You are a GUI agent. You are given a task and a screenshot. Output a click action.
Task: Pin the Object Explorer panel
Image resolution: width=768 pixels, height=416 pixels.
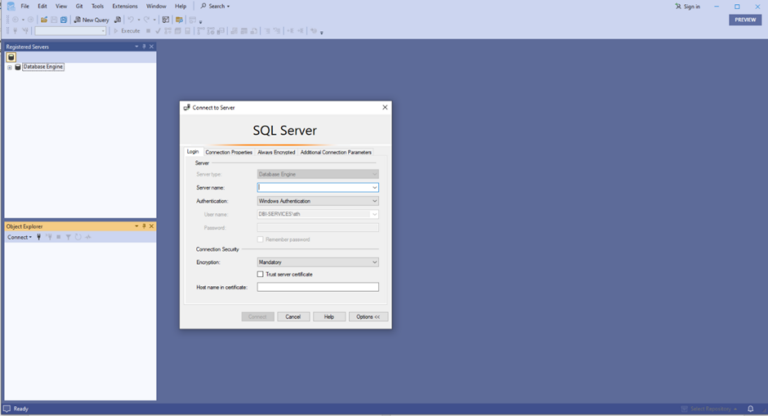point(144,226)
